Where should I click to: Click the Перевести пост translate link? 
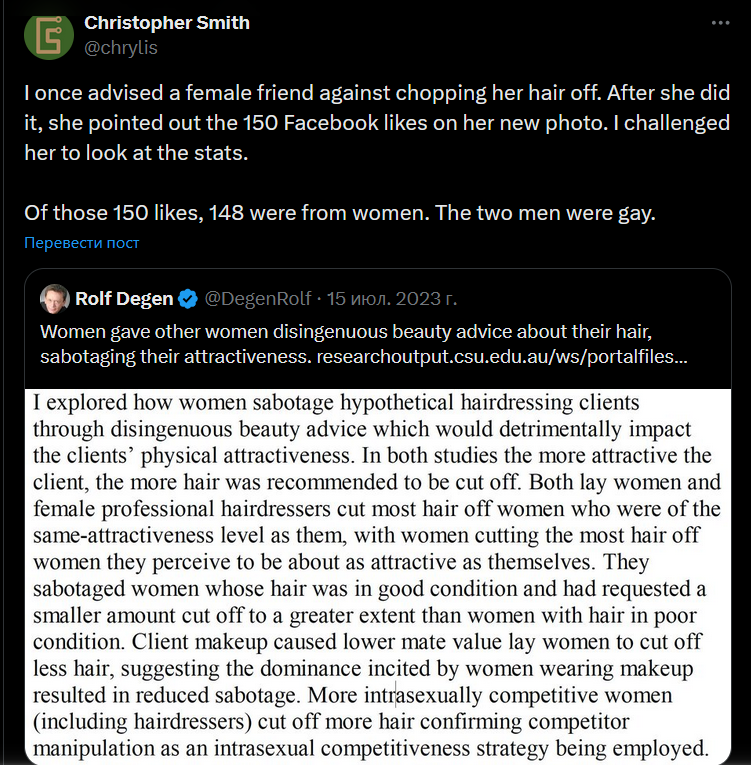(82, 243)
